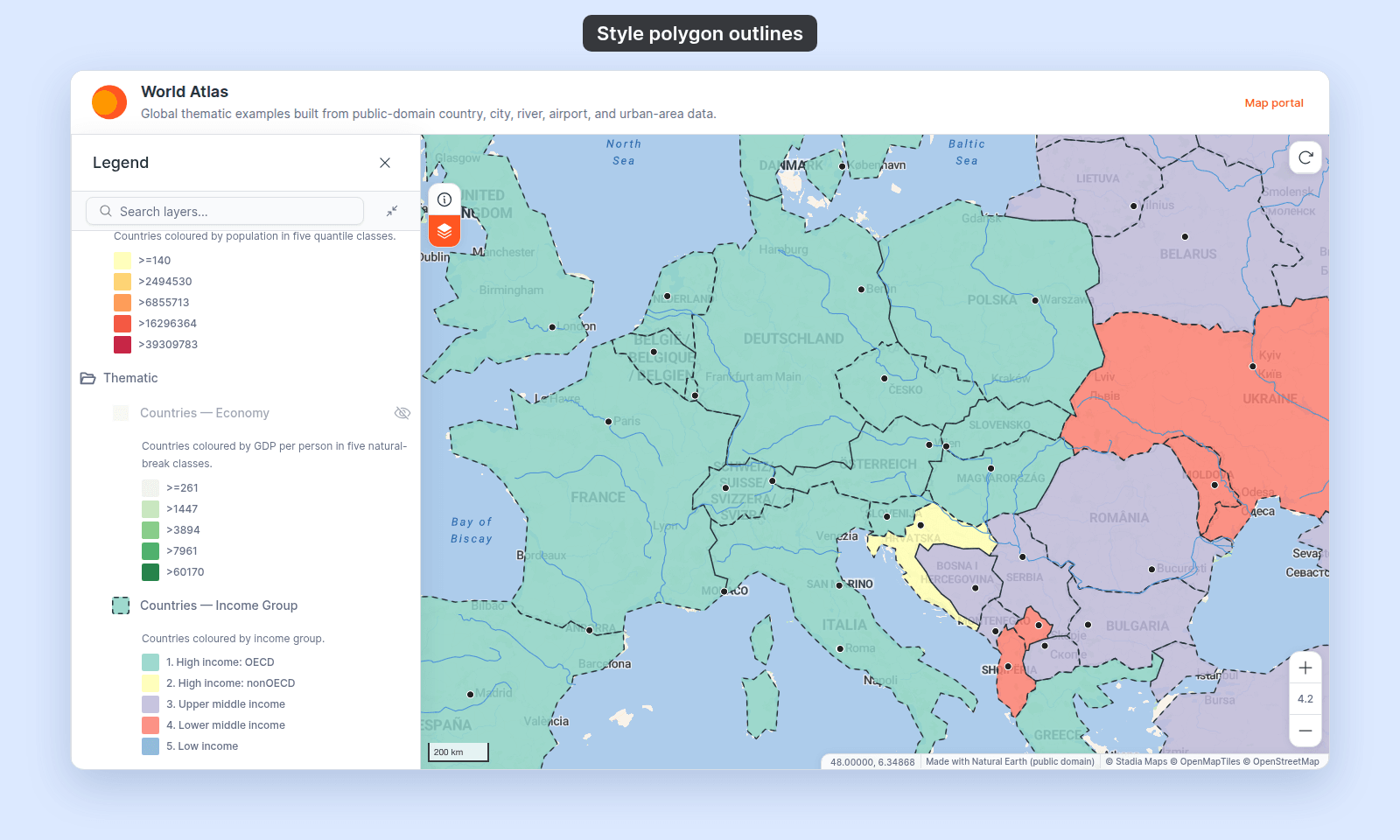Image resolution: width=1400 pixels, height=840 pixels.
Task: Zoom in with the plus button
Action: coord(1305,668)
